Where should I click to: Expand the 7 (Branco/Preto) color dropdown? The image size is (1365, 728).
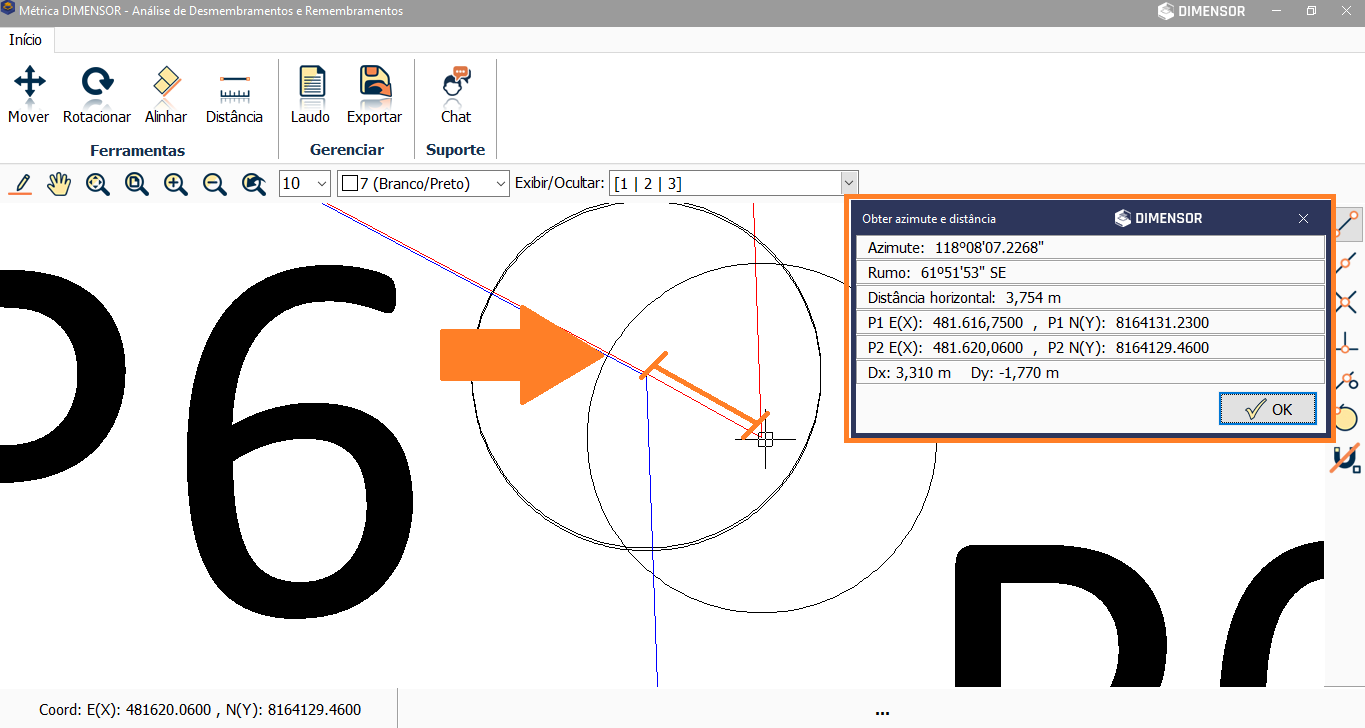424,184
